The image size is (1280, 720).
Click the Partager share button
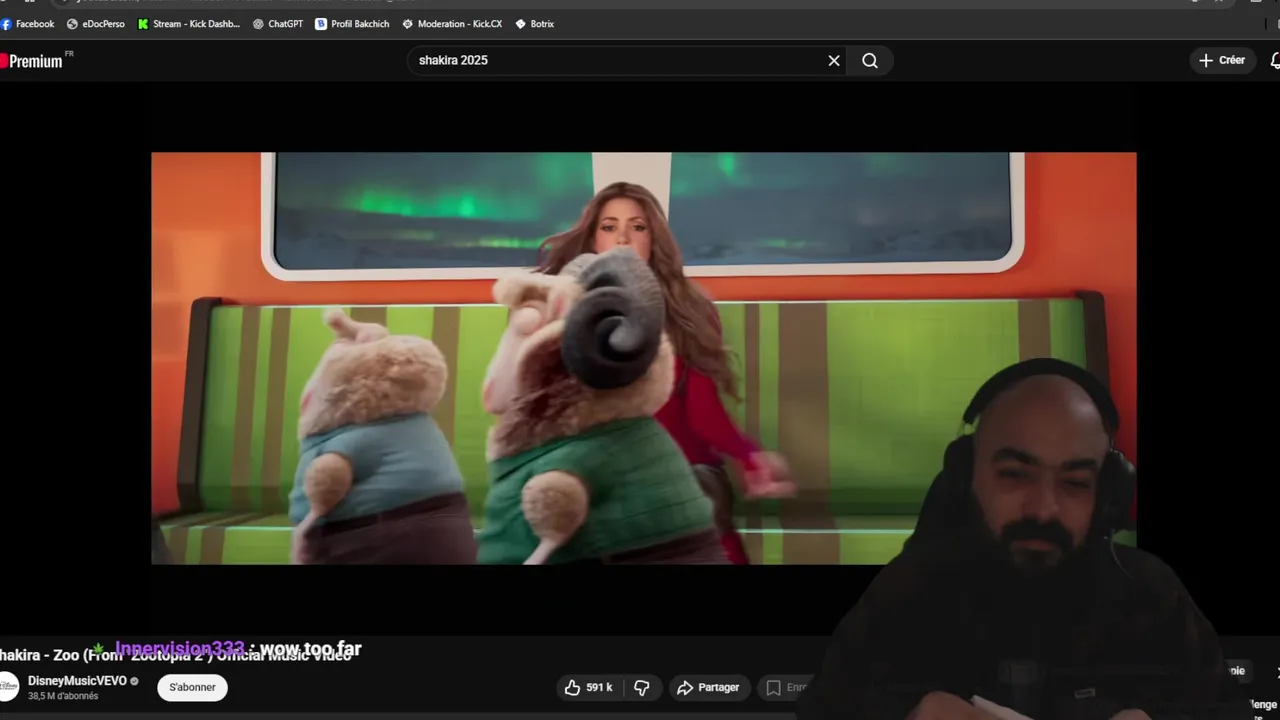[708, 687]
